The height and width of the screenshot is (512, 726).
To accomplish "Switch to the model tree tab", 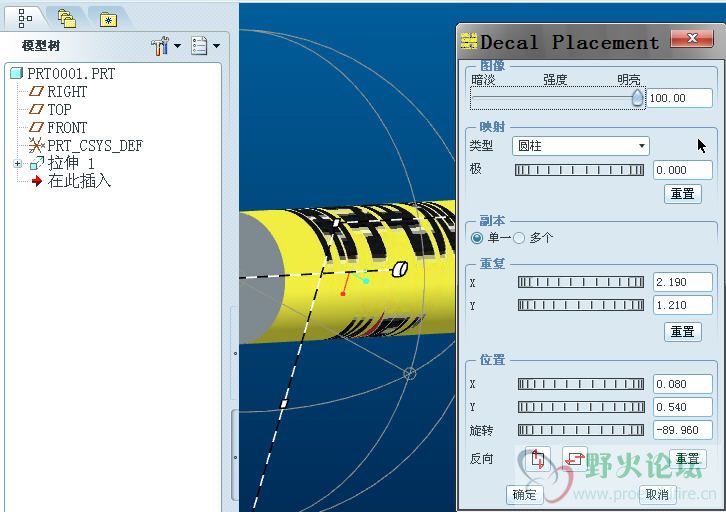I will [25, 19].
